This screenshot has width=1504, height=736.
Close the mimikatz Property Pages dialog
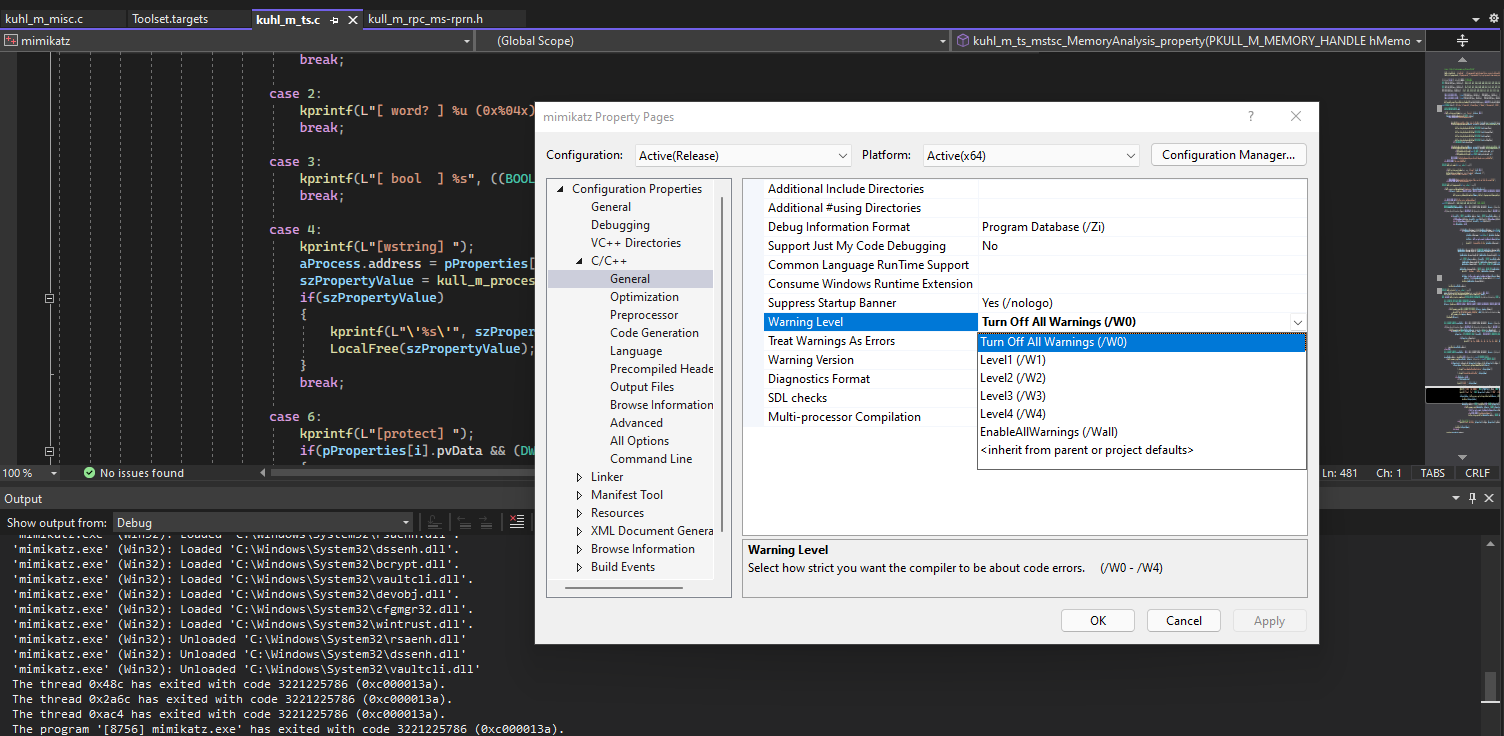(x=1296, y=117)
